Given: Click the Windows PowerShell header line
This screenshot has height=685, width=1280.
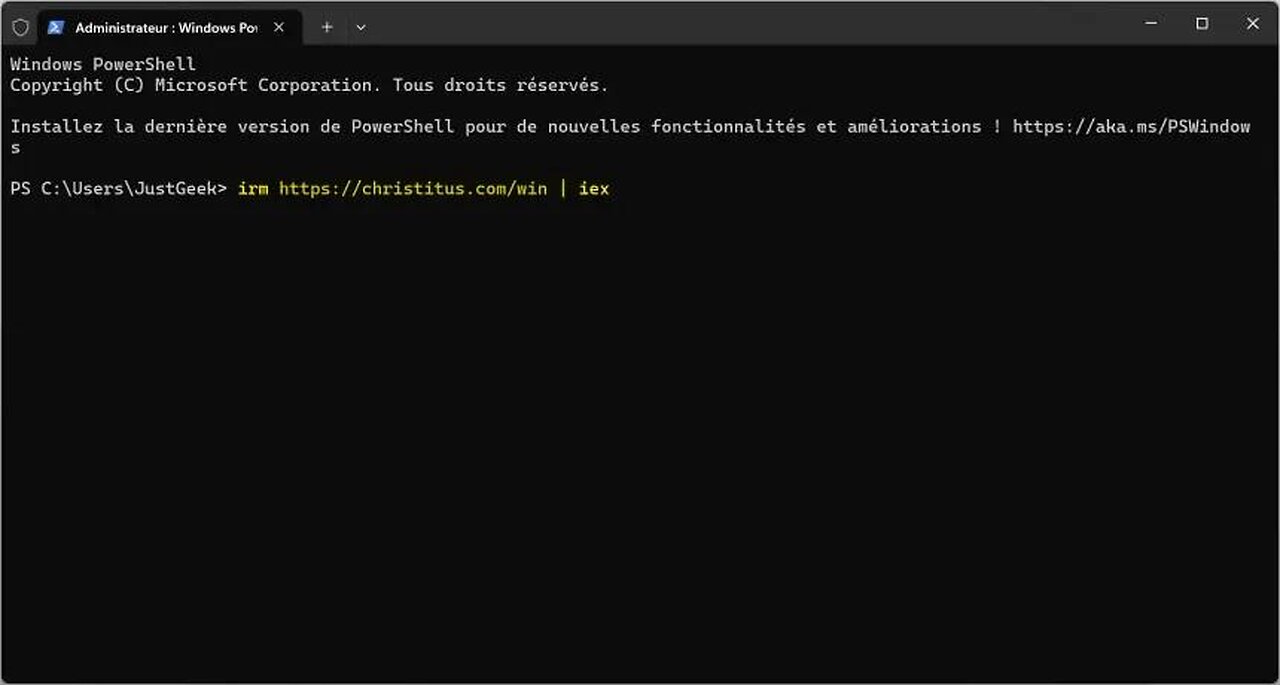Looking at the screenshot, I should [103, 64].
